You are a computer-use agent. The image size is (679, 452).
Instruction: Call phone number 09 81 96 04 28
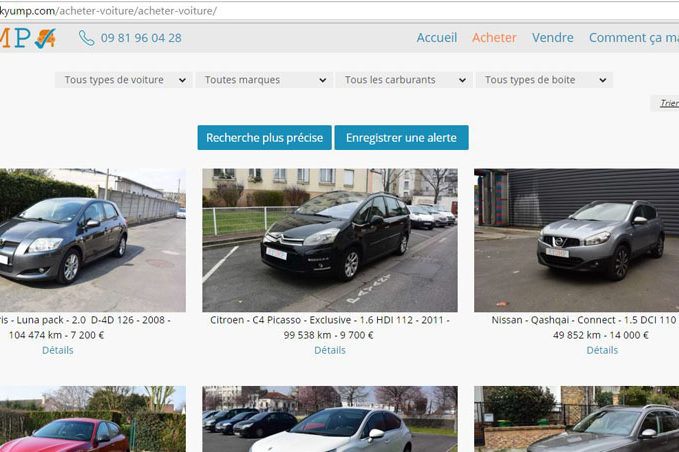pos(141,38)
